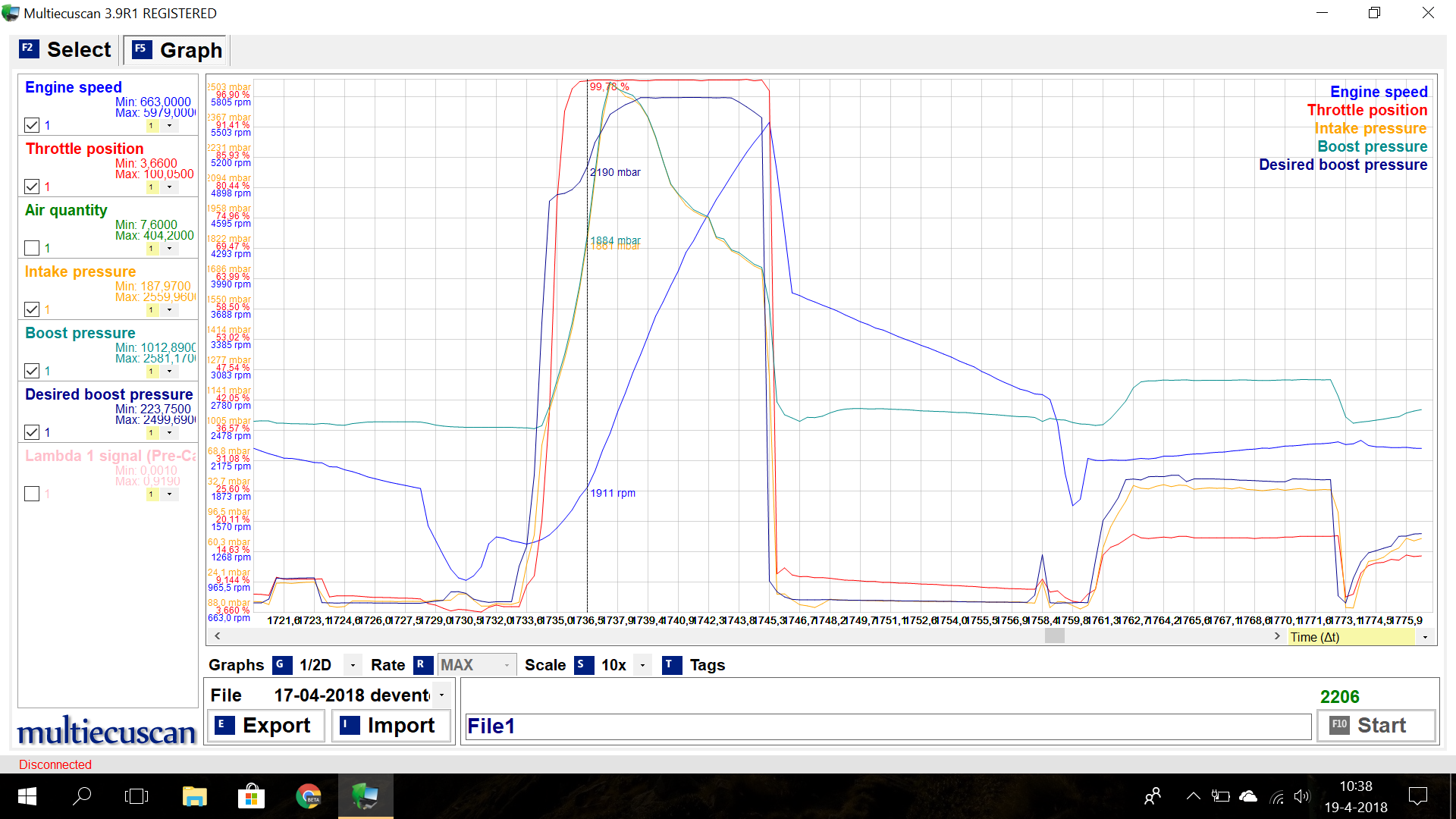Toggle the Throttle position checkbox
Screen dimensions: 1456x819
click(x=32, y=187)
